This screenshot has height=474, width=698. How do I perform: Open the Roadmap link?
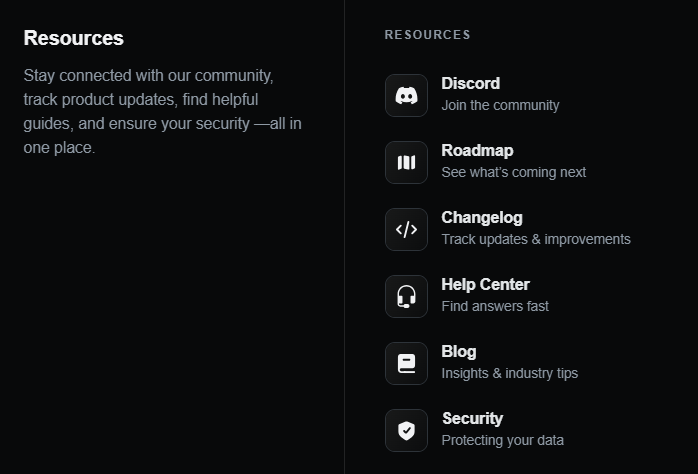point(477,151)
